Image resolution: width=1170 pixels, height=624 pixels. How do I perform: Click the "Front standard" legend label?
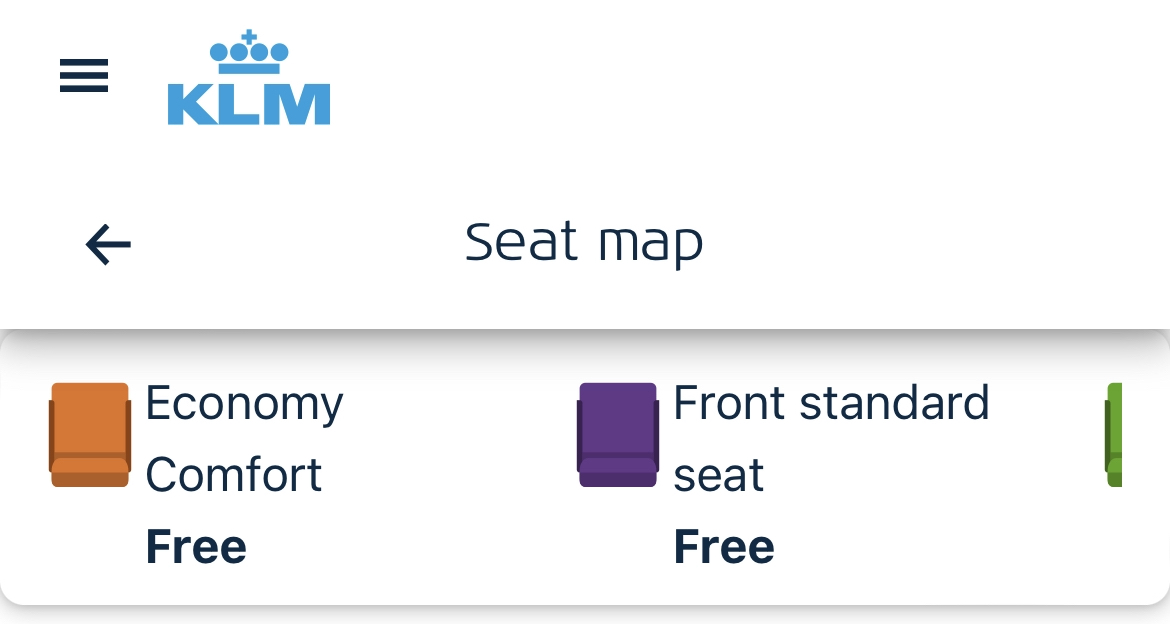tap(831, 404)
